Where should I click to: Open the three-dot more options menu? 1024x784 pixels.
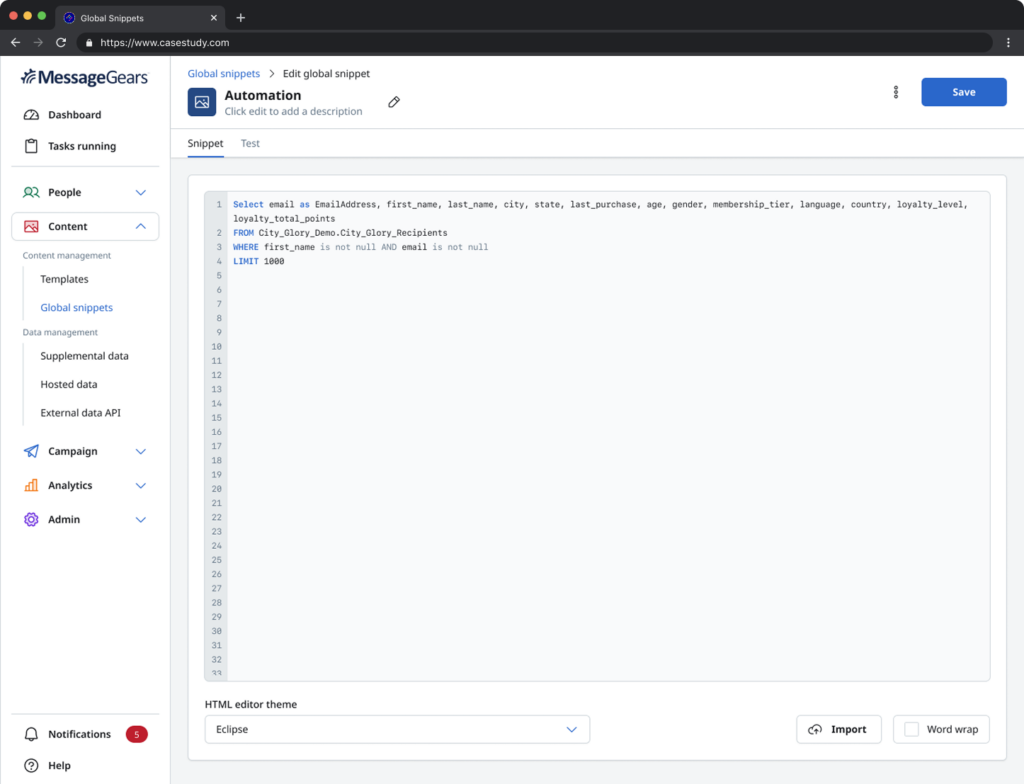[x=895, y=92]
